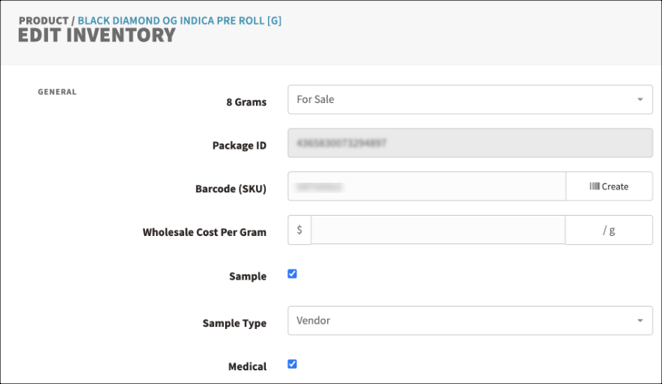Click the dollar sign prefix of wholesale cost
Viewport: 662px width, 384px height.
tap(299, 230)
